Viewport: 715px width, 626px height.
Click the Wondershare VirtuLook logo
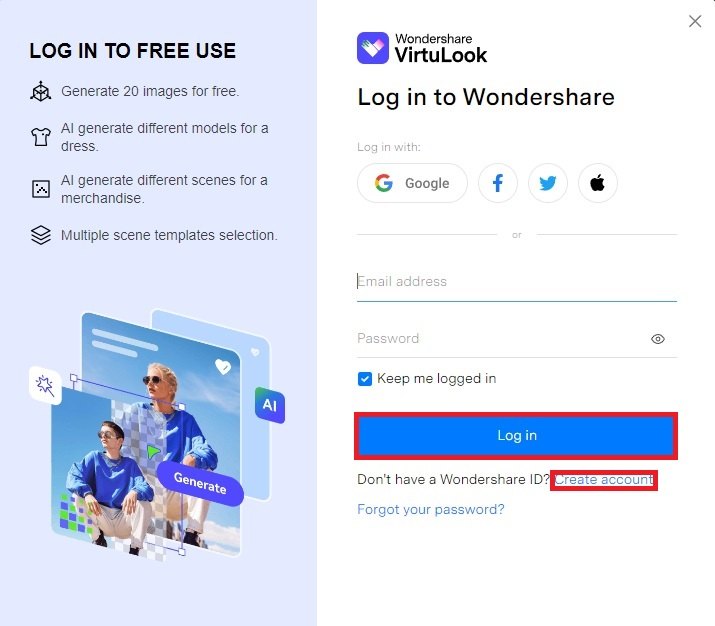[422, 48]
